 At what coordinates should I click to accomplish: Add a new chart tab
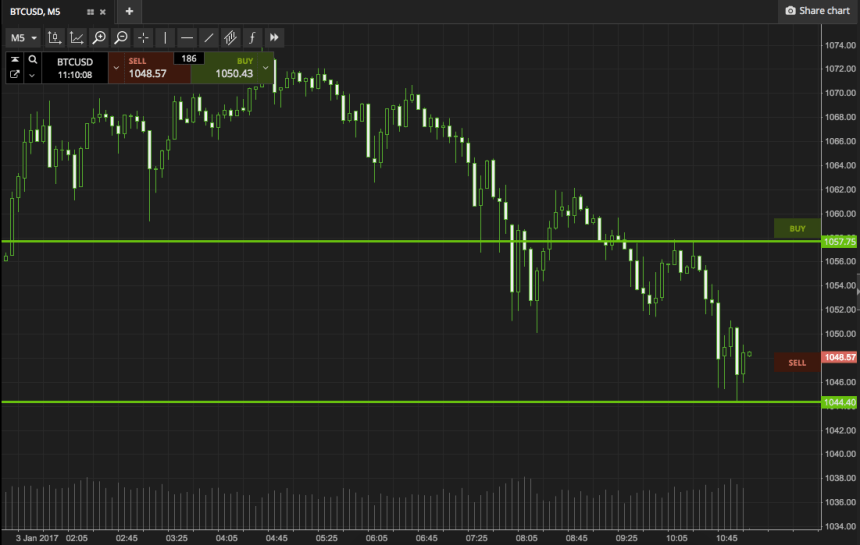tap(129, 11)
